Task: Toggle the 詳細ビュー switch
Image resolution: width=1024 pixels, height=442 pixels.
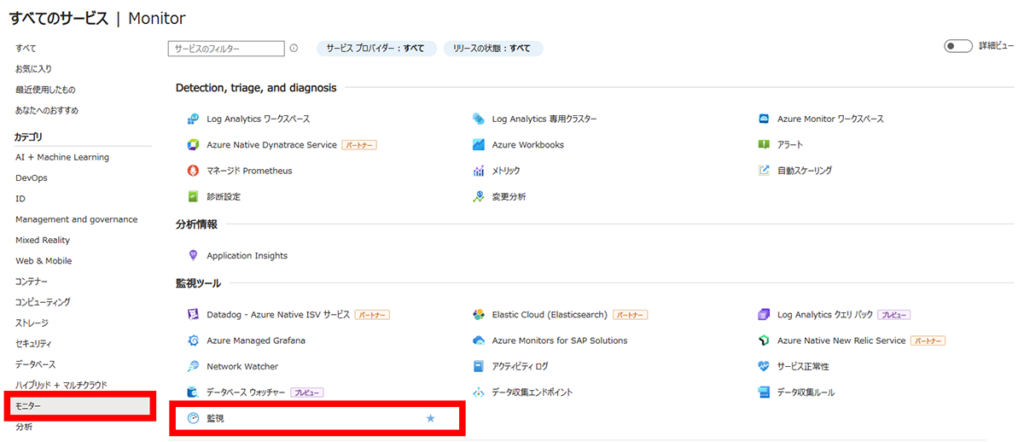Action: [957, 47]
